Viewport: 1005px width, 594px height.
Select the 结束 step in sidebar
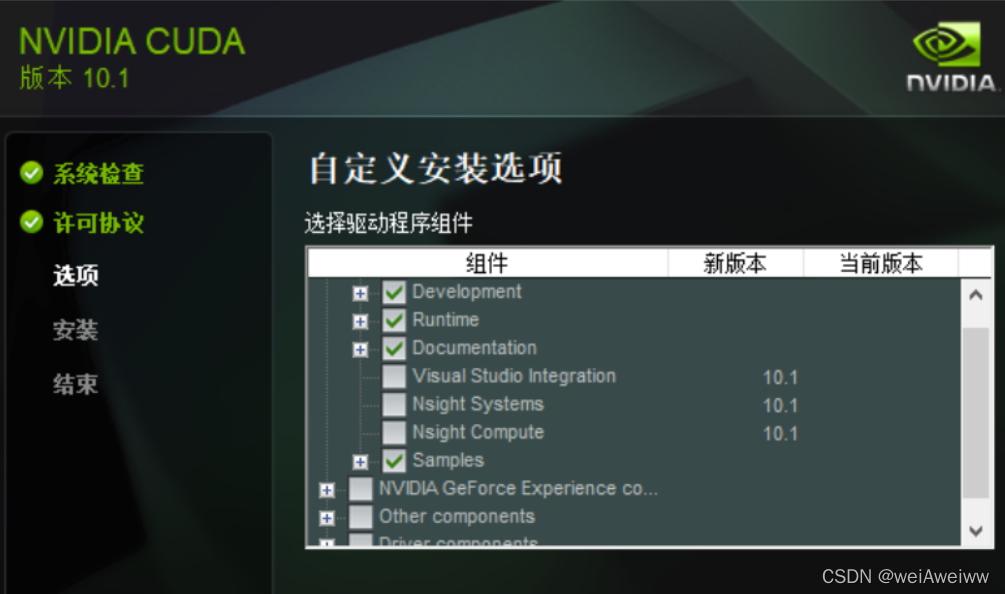point(76,384)
